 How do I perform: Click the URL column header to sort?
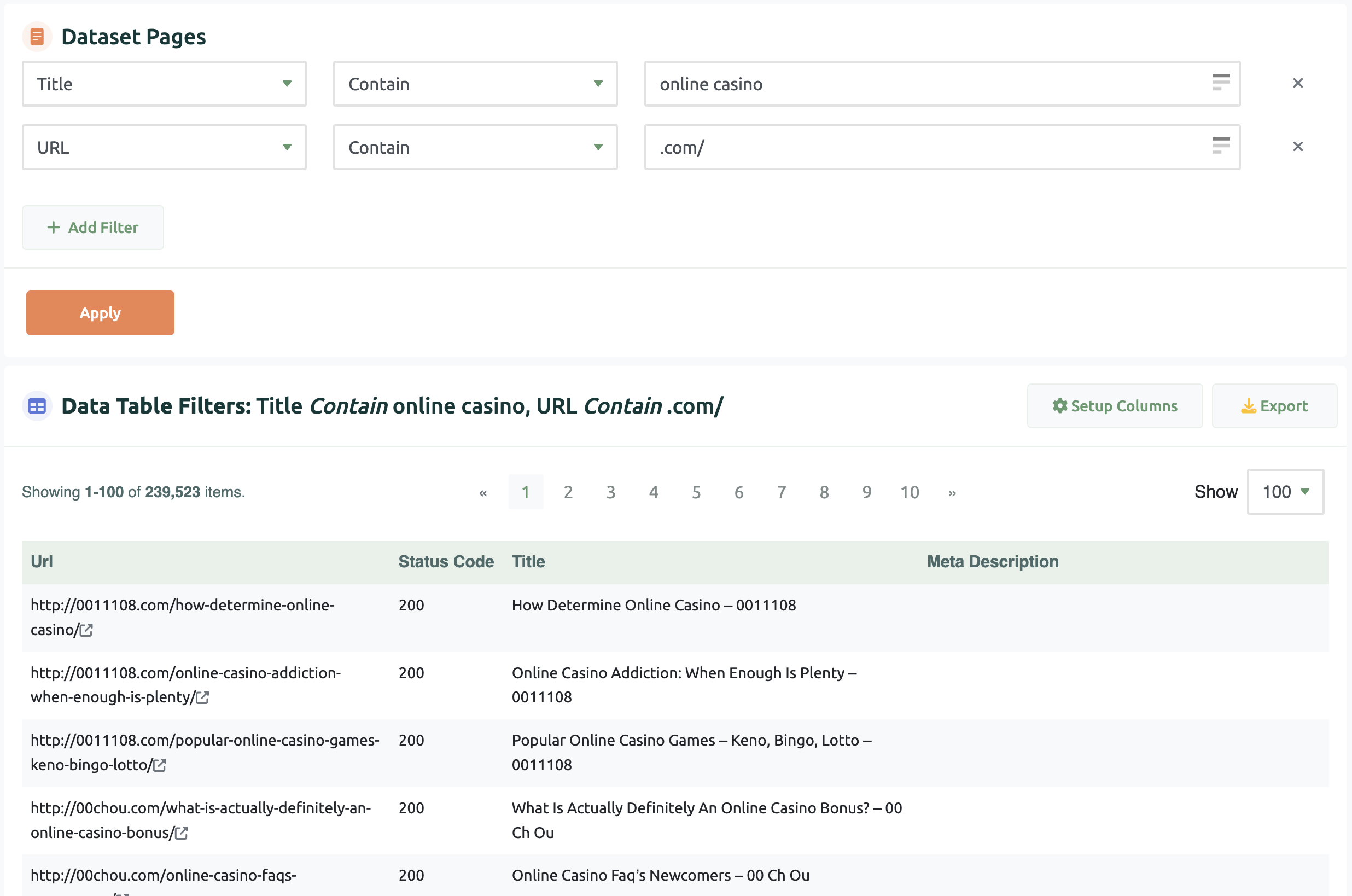click(42, 561)
